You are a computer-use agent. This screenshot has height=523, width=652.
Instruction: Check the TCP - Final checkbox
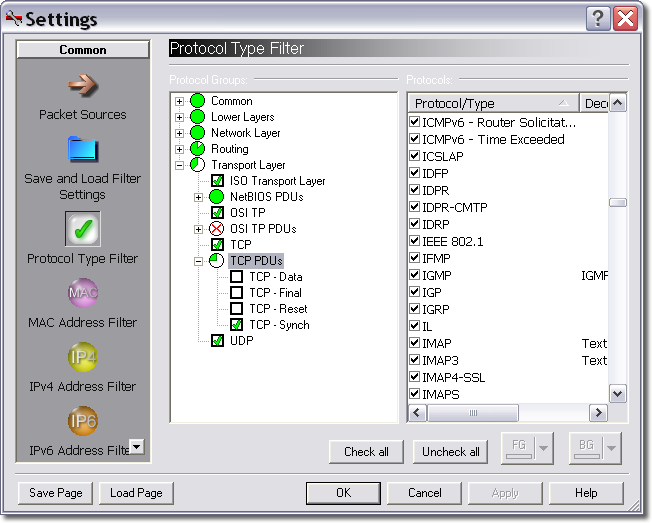[237, 293]
